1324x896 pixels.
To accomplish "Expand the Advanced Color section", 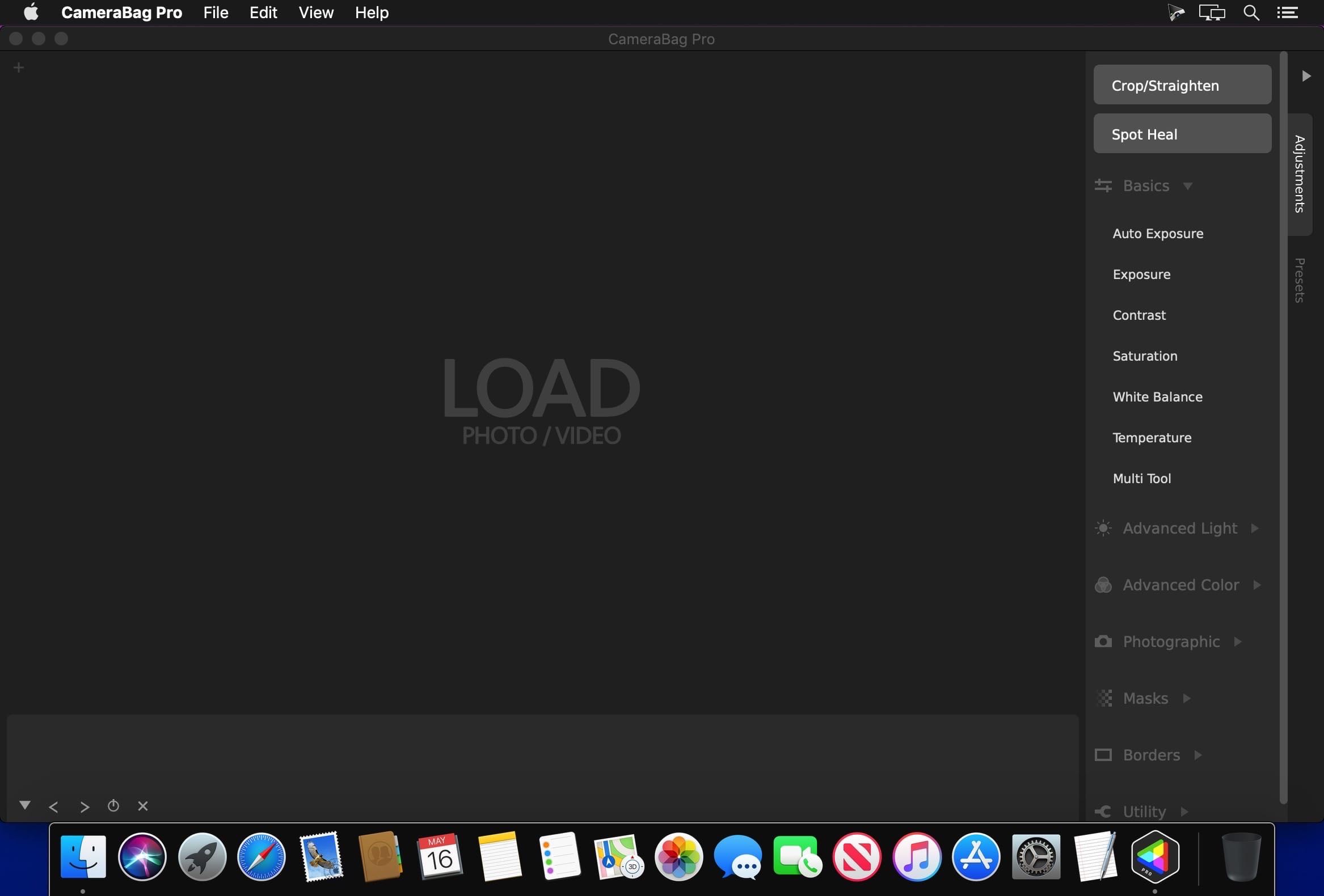I will click(x=1258, y=585).
